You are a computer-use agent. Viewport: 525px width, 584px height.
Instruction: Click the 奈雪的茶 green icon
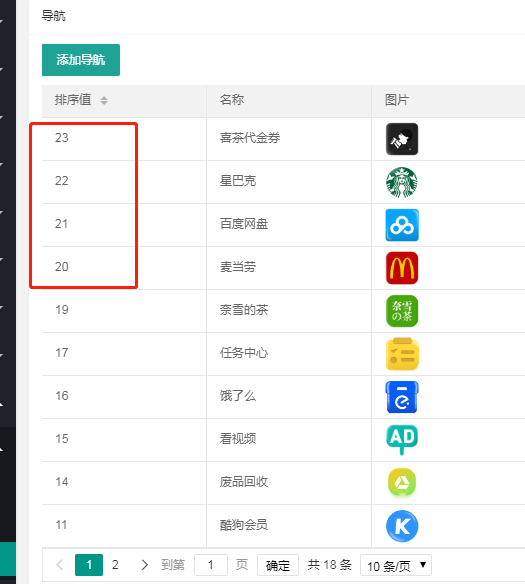(x=402, y=311)
